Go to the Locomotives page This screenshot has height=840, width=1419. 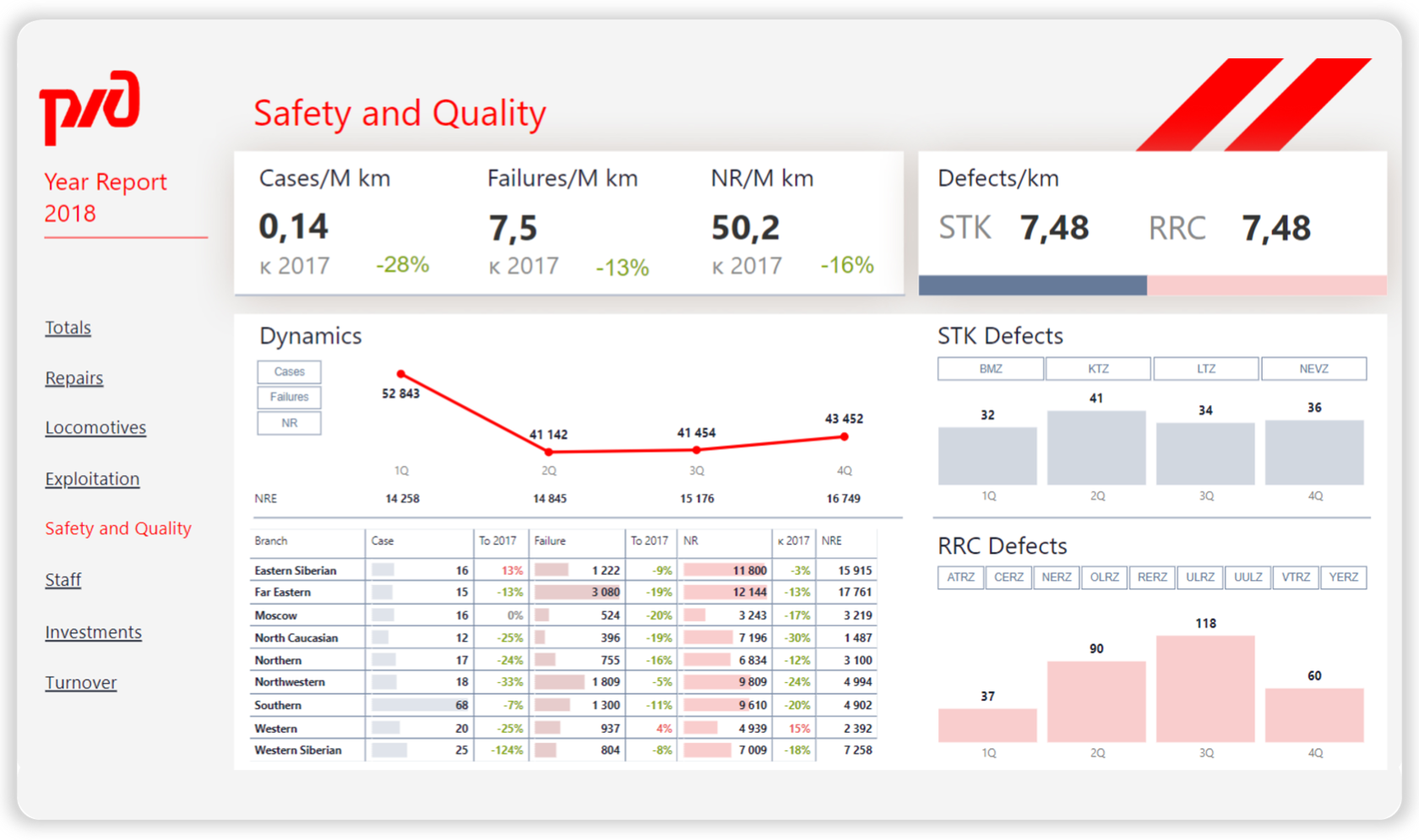[x=95, y=428]
